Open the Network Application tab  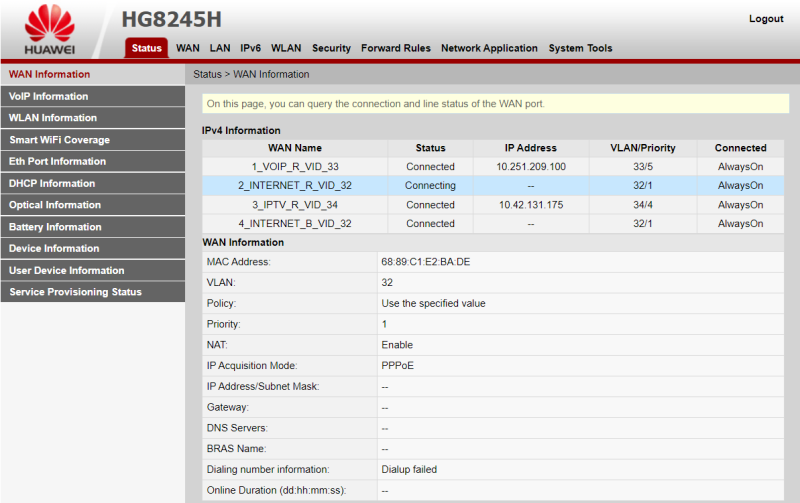coord(489,48)
